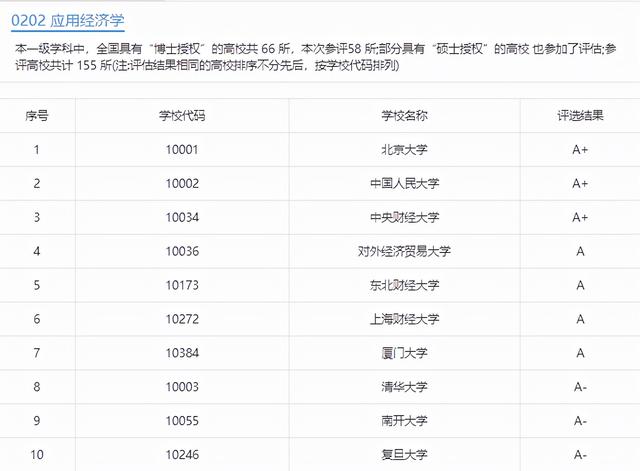Click school name 清华大学

(404, 387)
